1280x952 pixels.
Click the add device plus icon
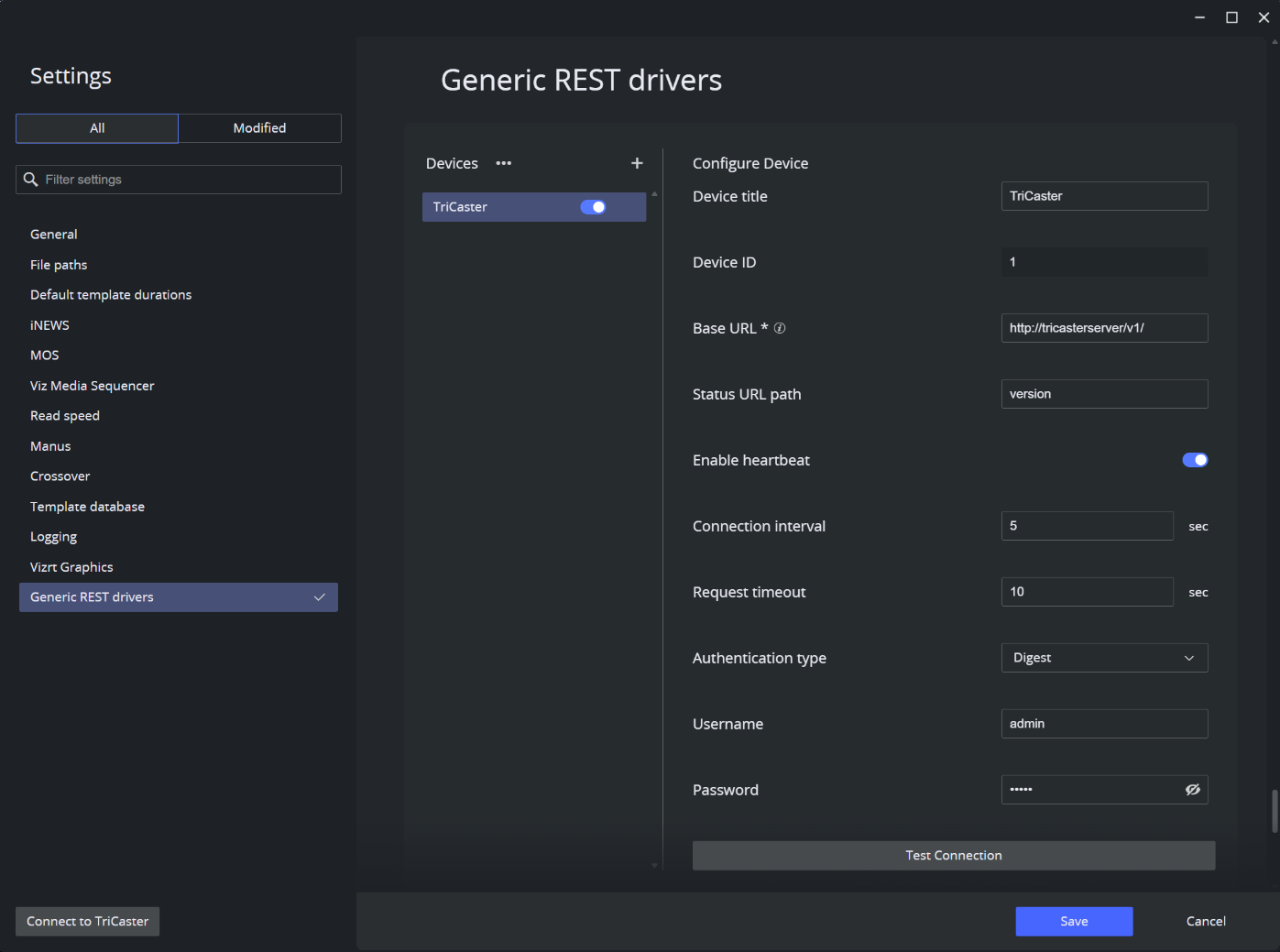pos(637,163)
